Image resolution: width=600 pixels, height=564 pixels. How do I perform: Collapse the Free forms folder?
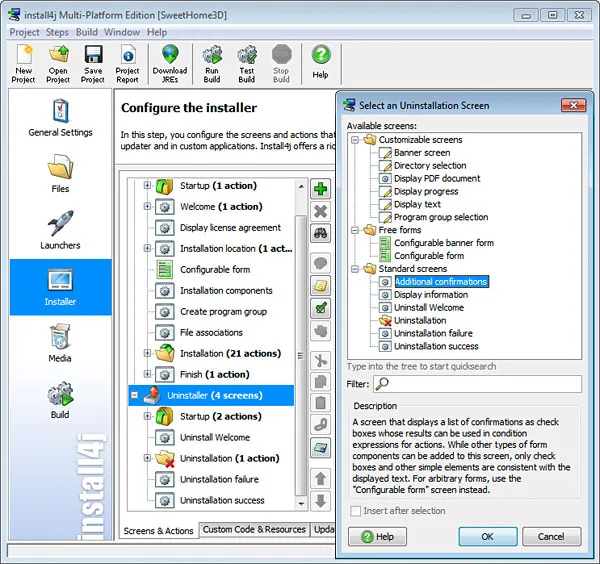coord(355,230)
